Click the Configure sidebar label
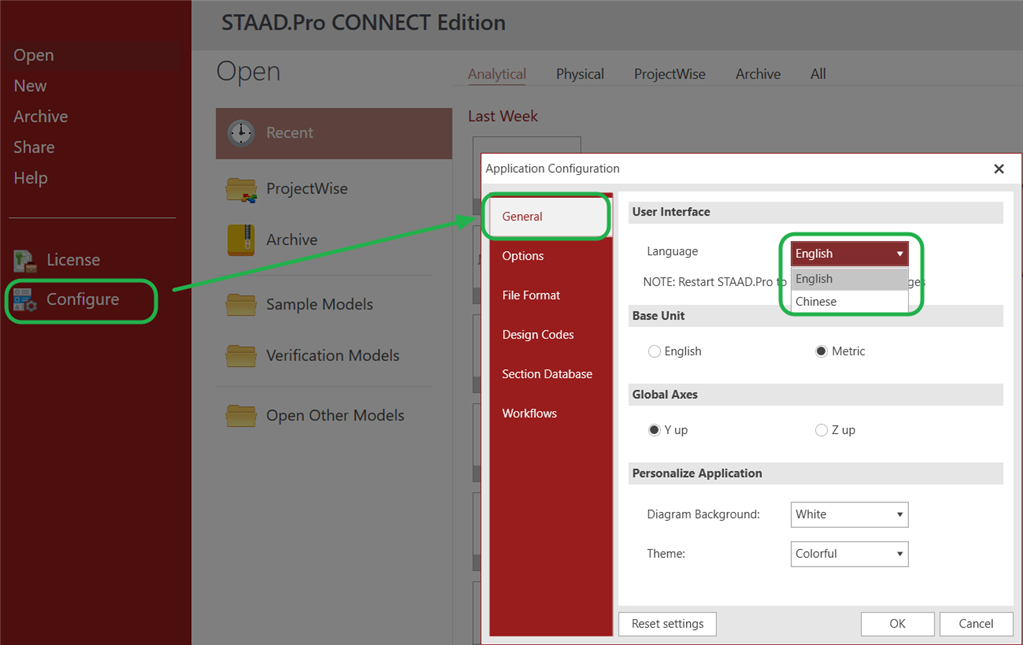This screenshot has width=1023, height=645. 83,299
